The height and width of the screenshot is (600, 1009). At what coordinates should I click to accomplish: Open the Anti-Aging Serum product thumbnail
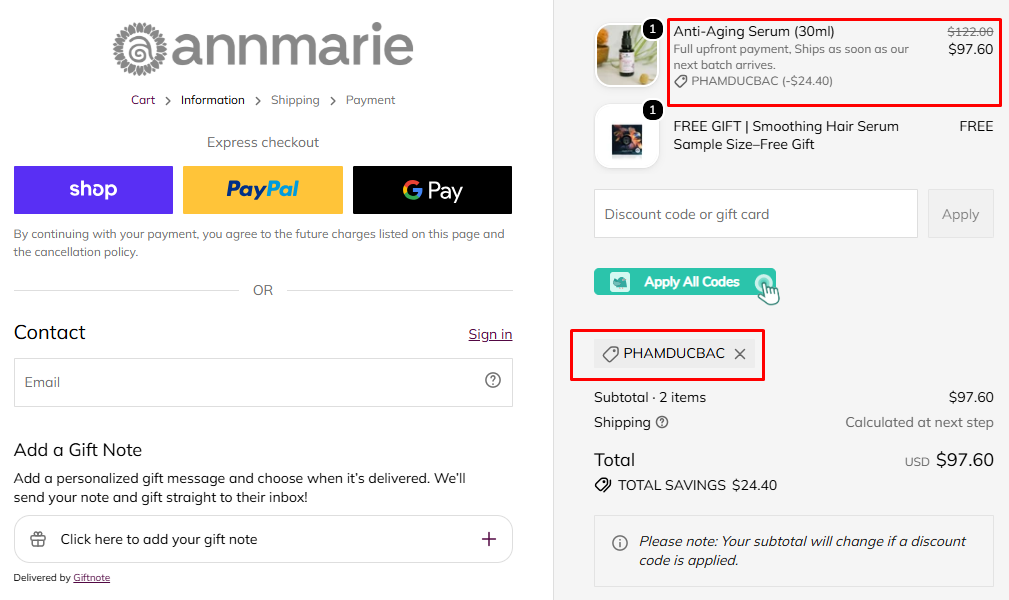coord(627,55)
